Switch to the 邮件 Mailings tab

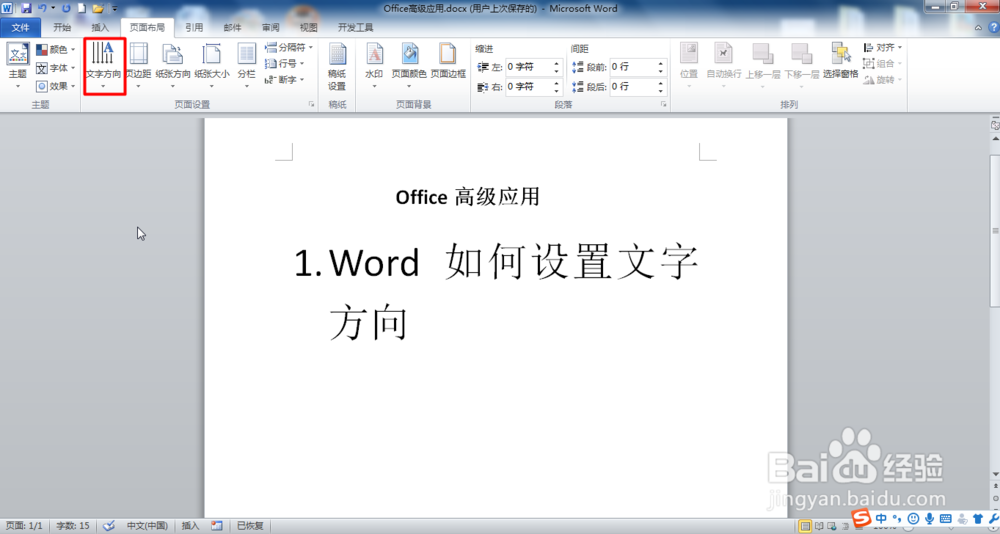tap(232, 27)
